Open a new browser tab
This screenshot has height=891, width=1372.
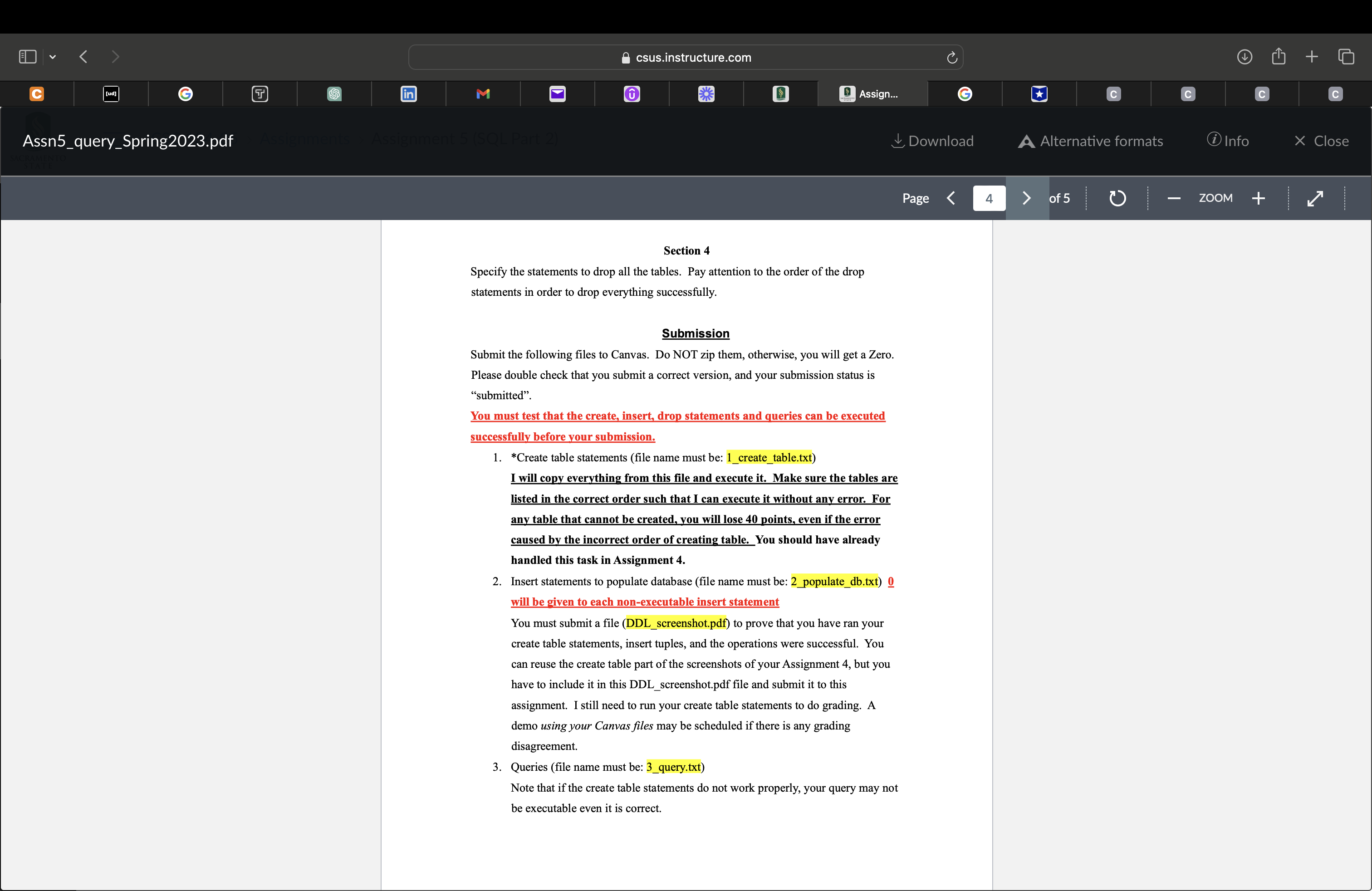click(x=1311, y=56)
